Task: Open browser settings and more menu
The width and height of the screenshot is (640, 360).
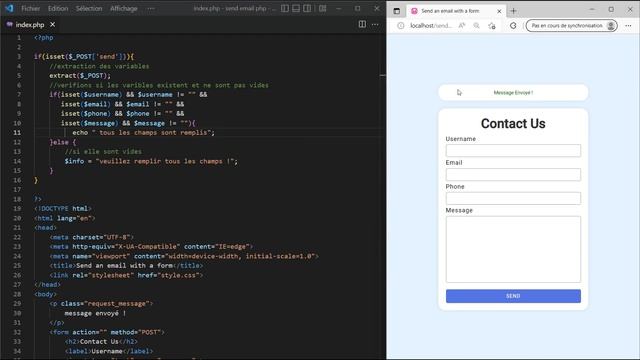Action: click(628, 26)
